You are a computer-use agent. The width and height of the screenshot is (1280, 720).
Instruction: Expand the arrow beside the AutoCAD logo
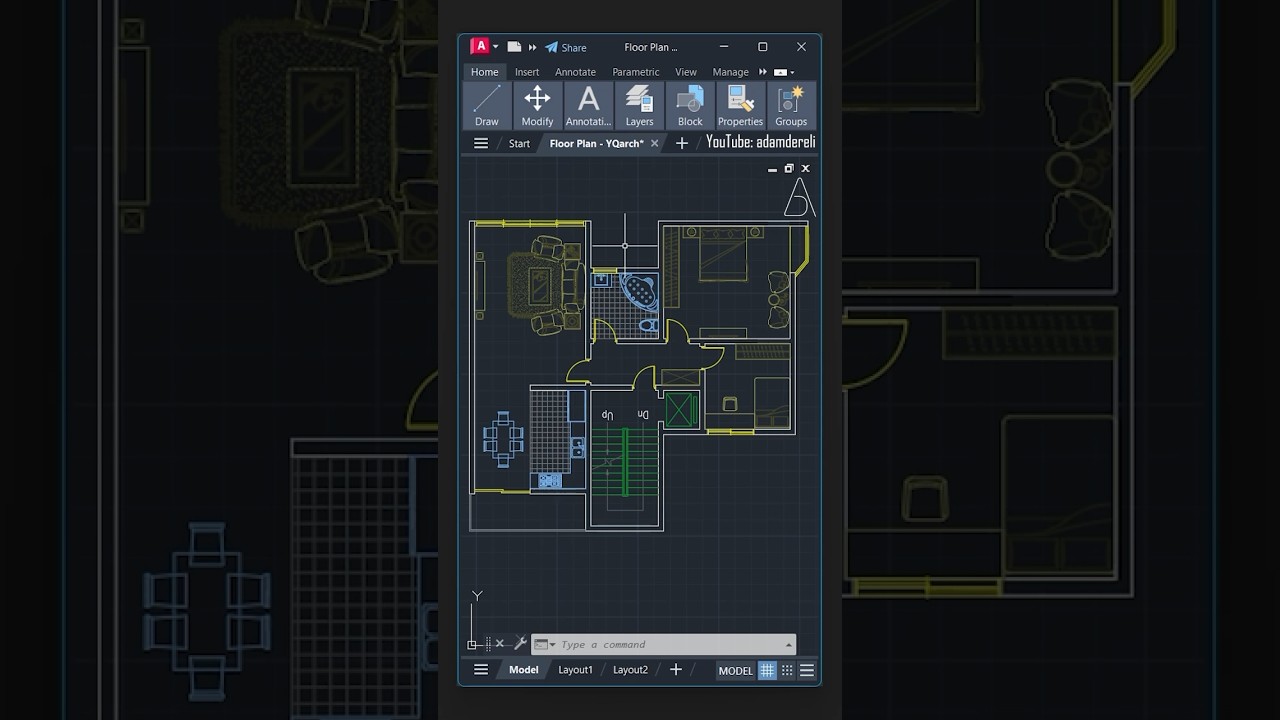[495, 47]
